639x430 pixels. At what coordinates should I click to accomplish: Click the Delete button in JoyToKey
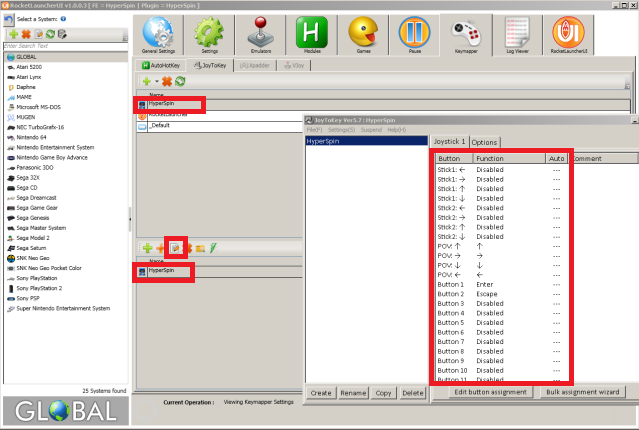click(x=413, y=393)
